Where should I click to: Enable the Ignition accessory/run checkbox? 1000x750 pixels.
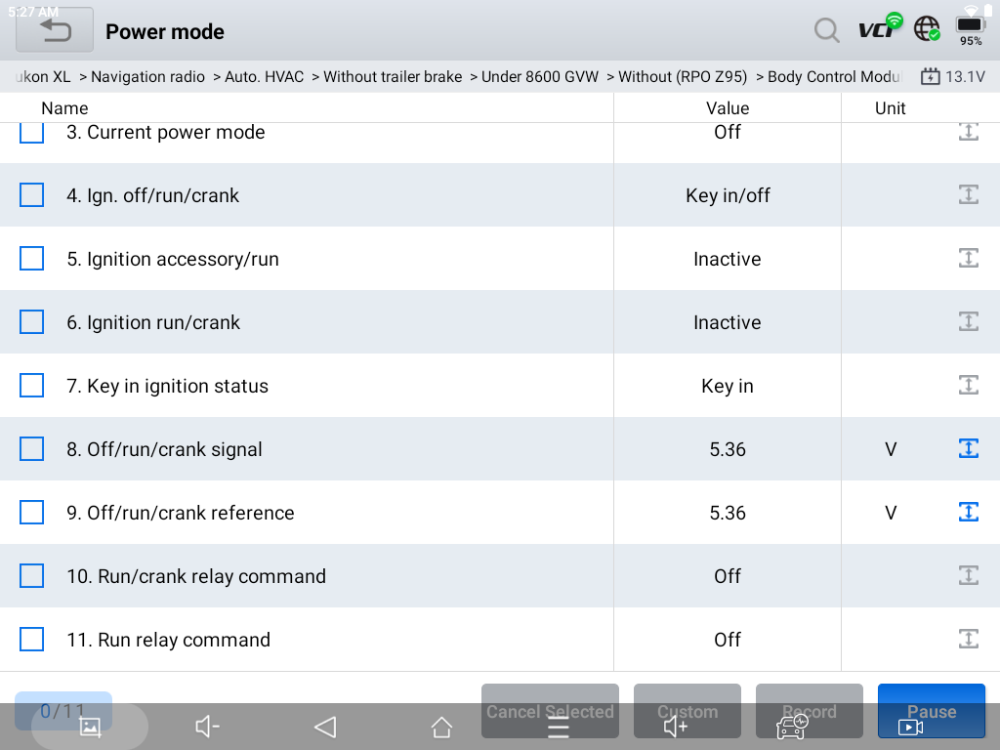[x=32, y=259]
